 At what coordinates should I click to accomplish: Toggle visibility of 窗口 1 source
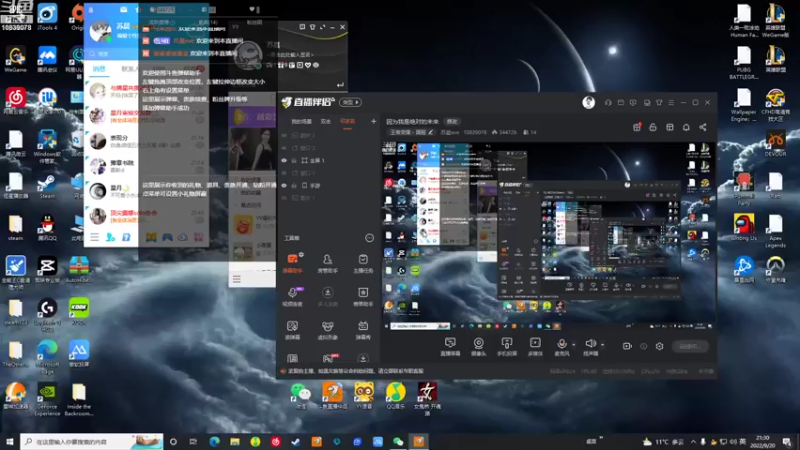tap(284, 173)
